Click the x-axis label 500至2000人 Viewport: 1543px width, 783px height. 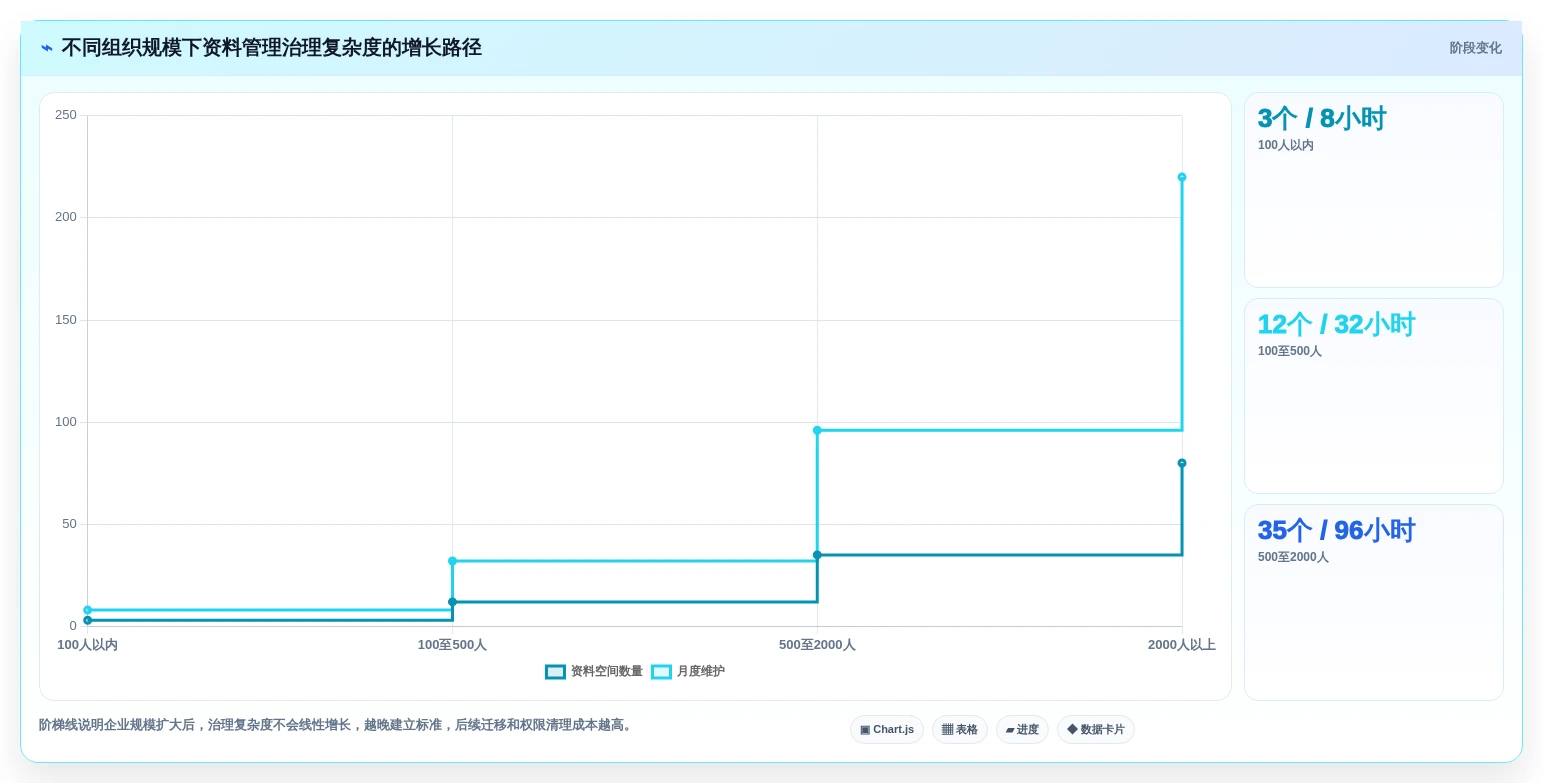click(817, 645)
